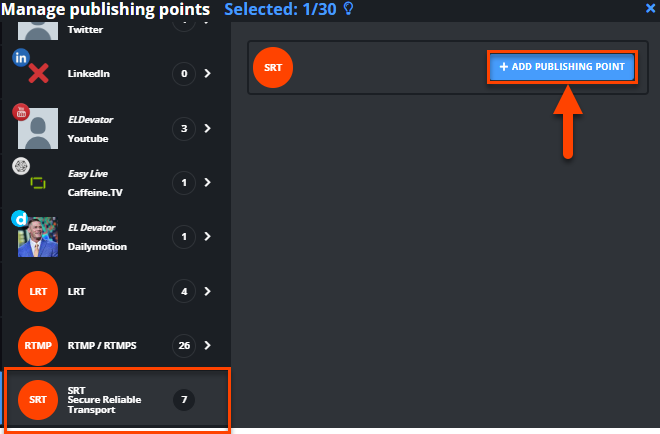Click the Dailymotion badge icon
Viewport: 660px width, 434px height.
pos(19,218)
